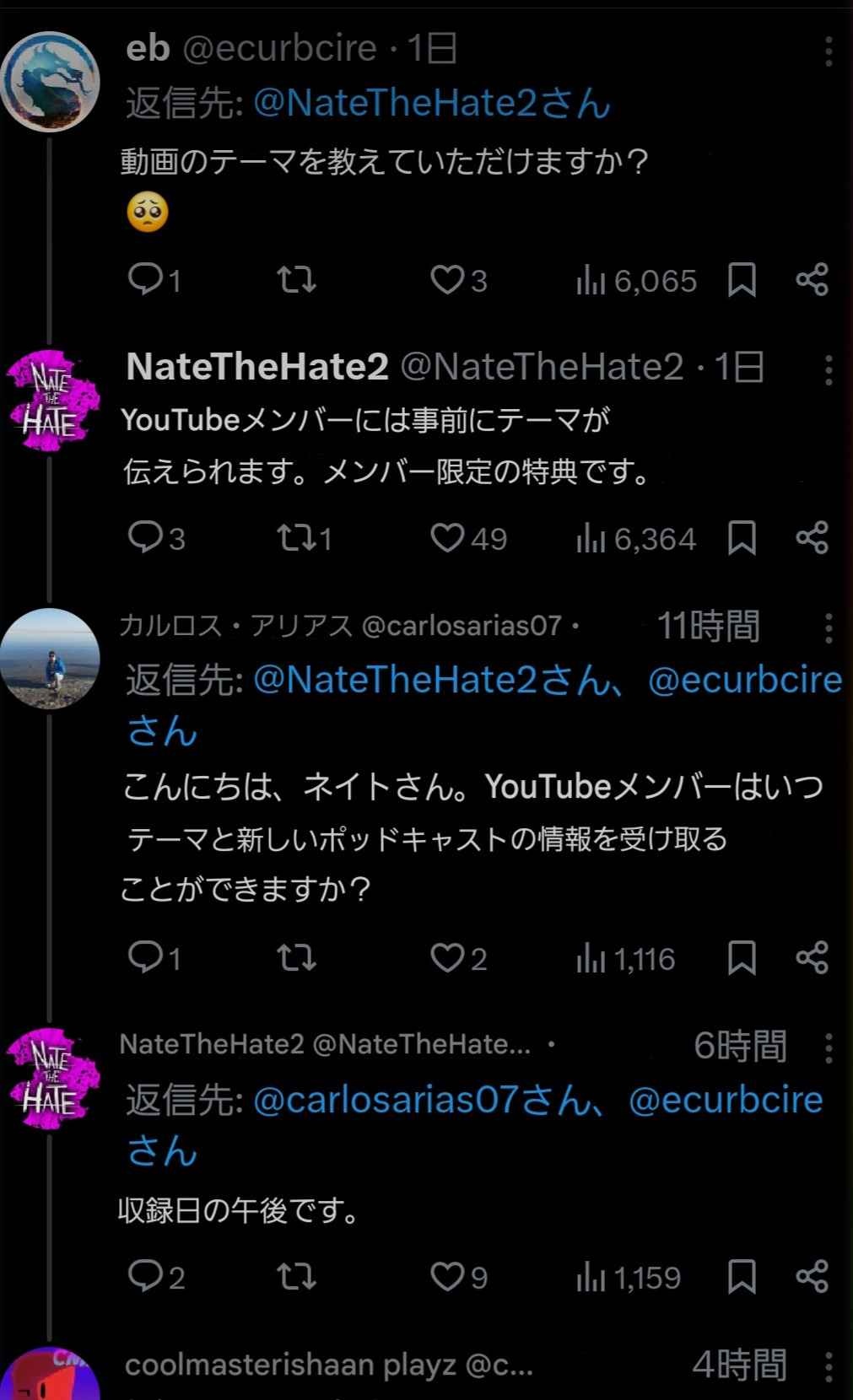853x1400 pixels.
Task: Reply to eb's tweet about video theme
Action: (143, 280)
